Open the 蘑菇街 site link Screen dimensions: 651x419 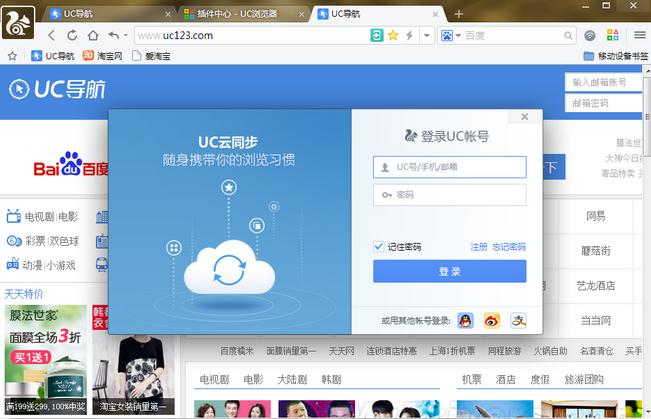tap(595, 251)
